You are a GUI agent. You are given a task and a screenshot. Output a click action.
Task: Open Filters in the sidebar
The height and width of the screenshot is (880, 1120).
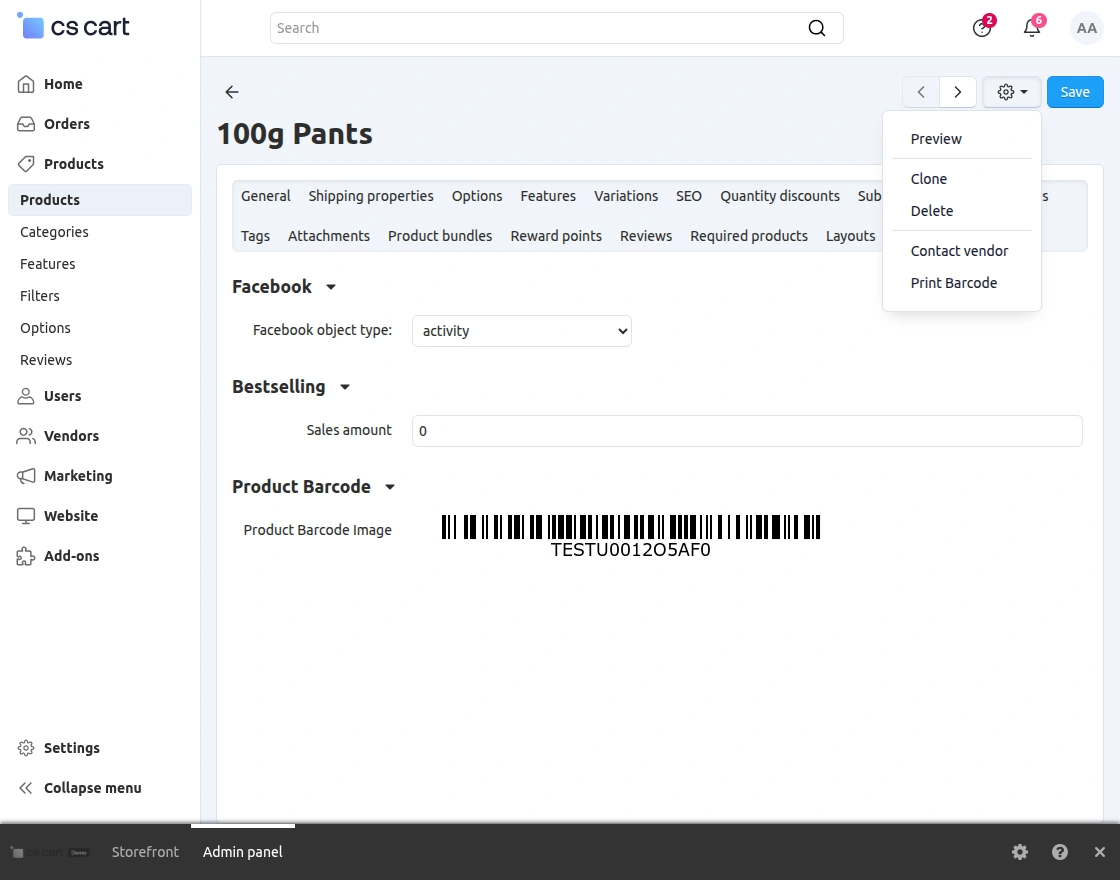(x=40, y=296)
